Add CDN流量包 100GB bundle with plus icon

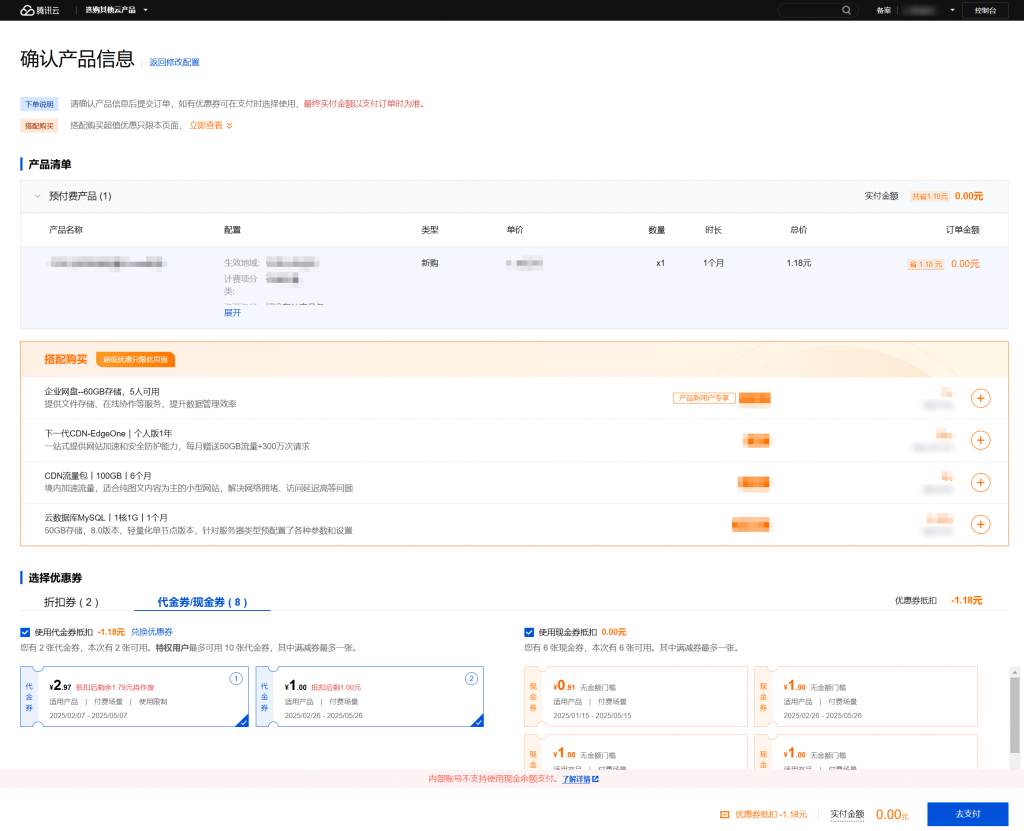(x=980, y=483)
